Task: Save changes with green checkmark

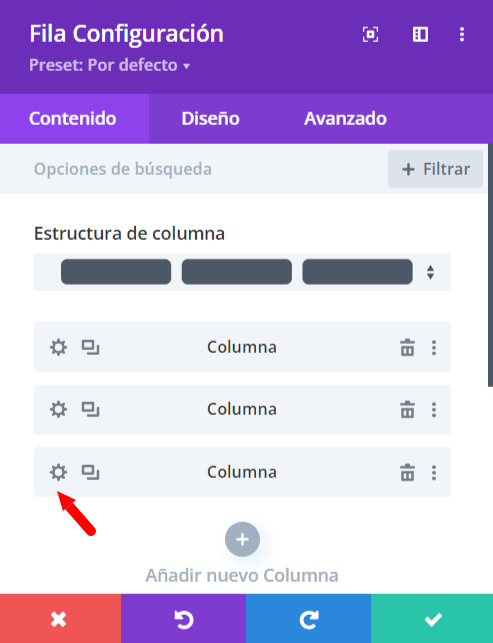Action: pos(432,619)
